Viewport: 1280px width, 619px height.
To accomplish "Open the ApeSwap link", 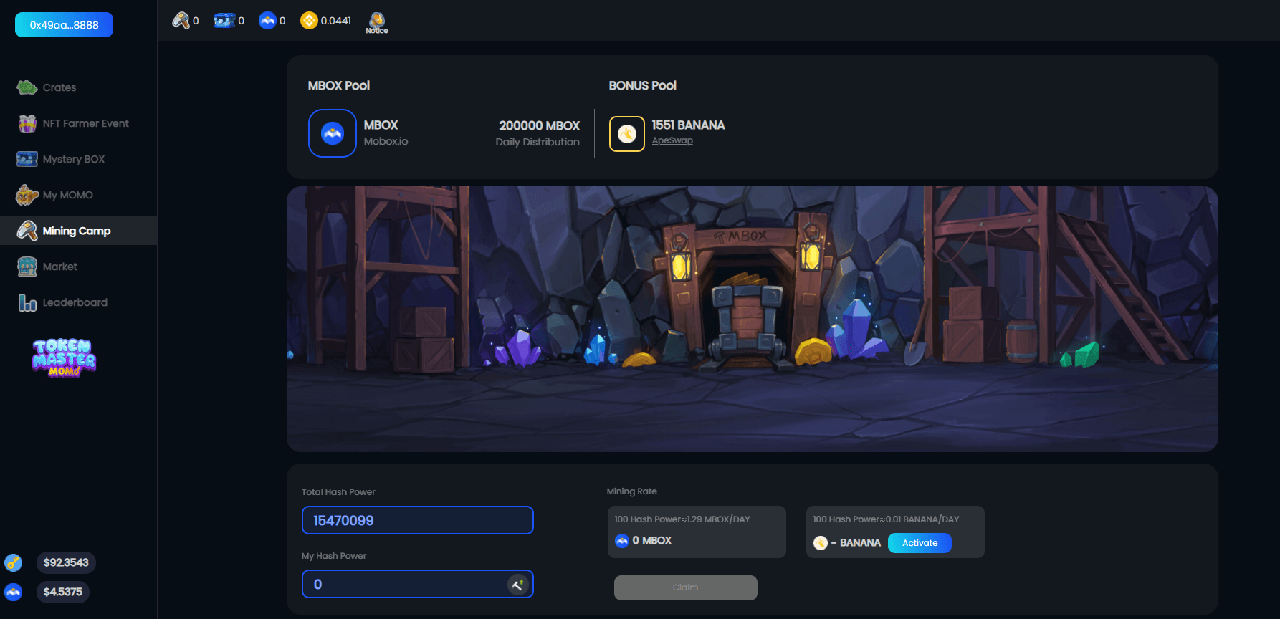I will (x=672, y=141).
